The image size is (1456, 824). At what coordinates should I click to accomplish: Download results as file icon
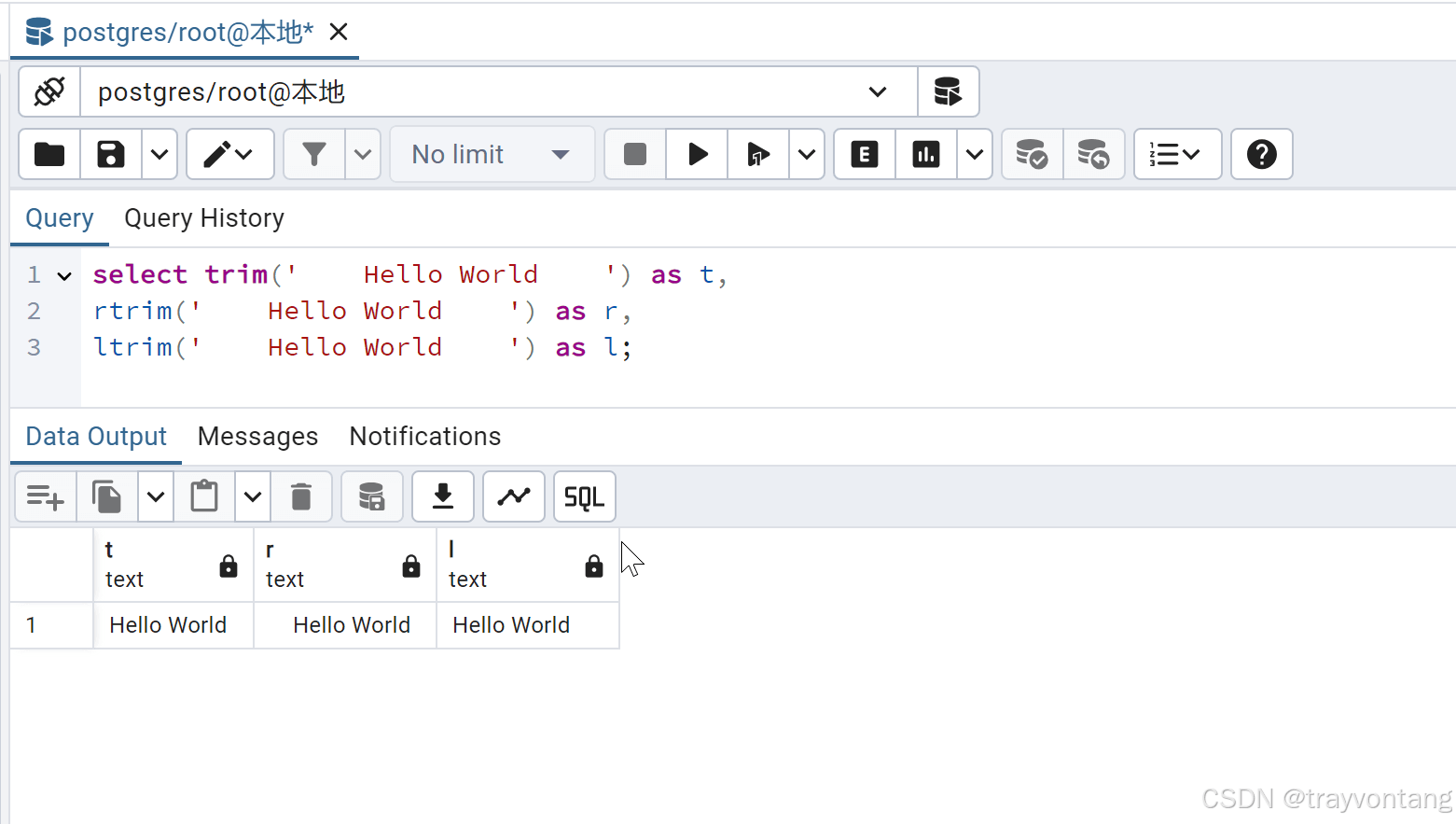[x=443, y=497]
